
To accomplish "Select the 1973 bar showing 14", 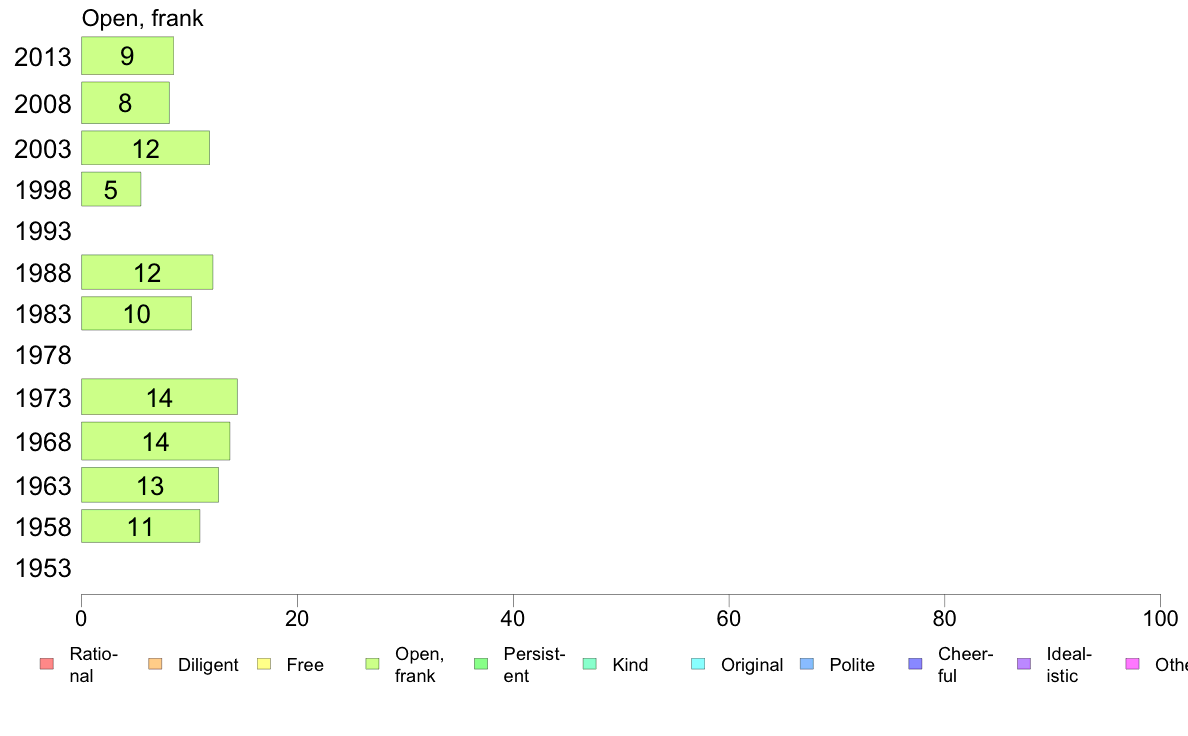I will coord(159,397).
